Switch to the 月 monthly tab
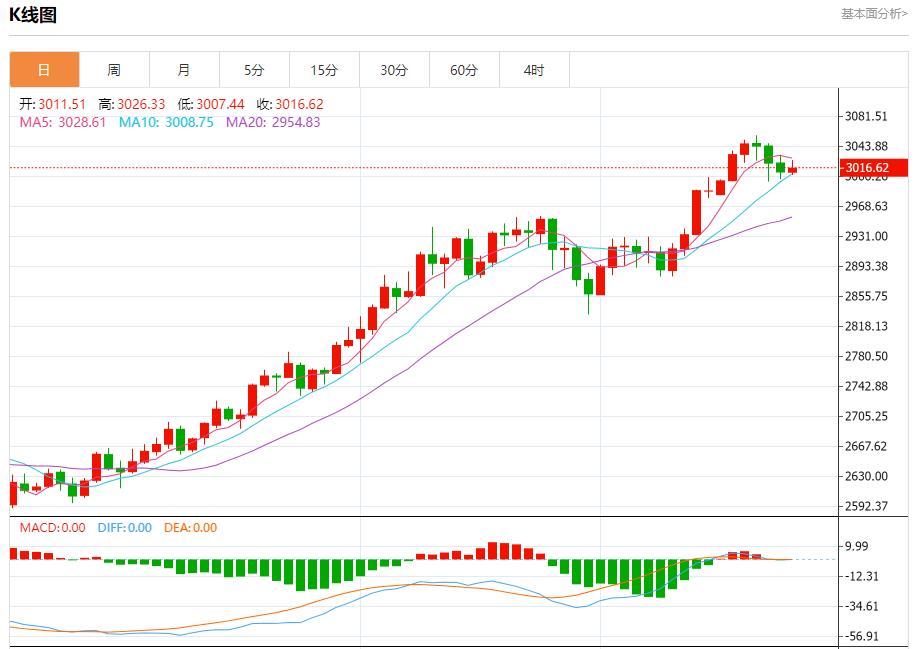The image size is (916, 649). pos(184,70)
